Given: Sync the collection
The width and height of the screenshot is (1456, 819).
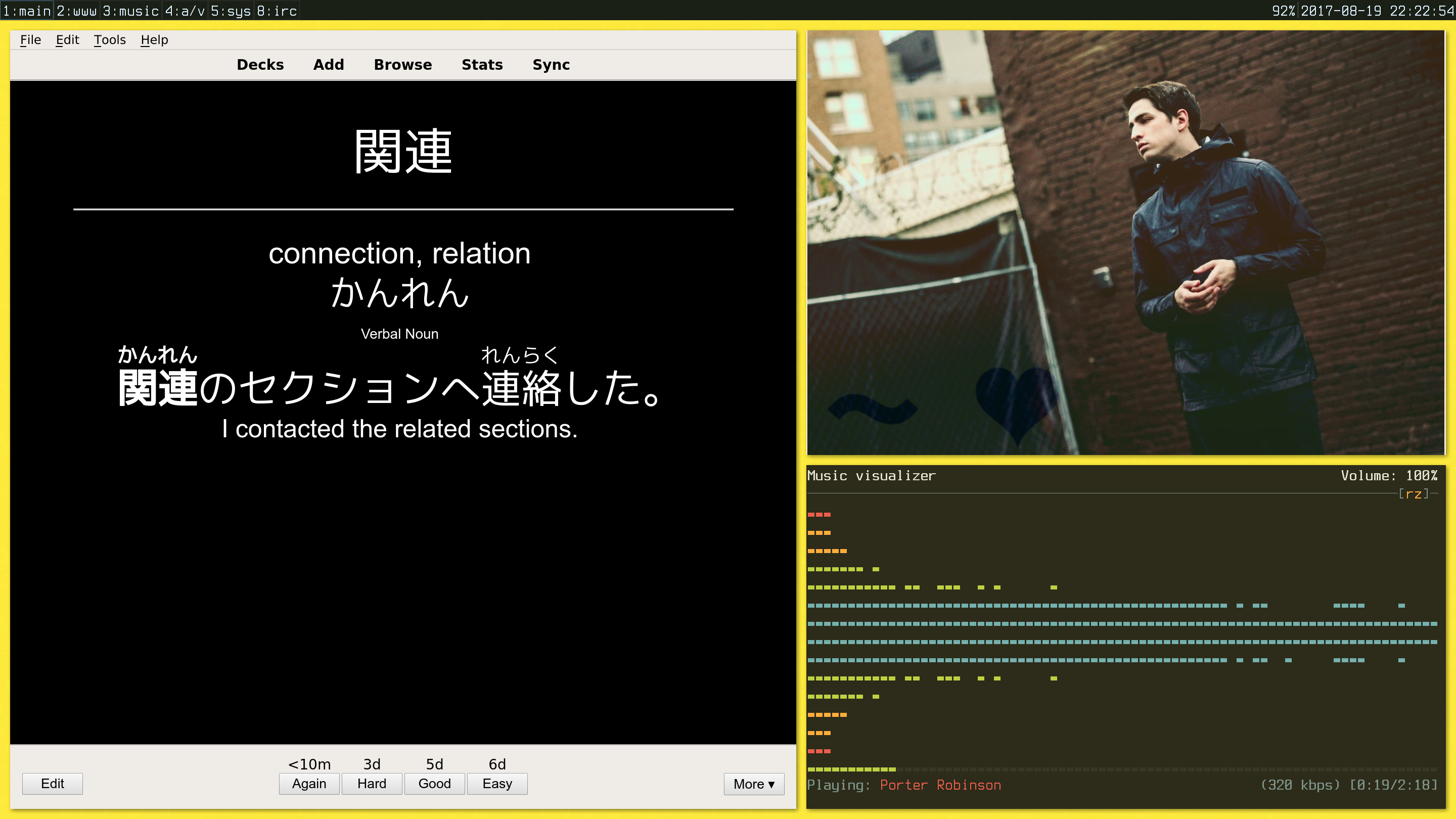Looking at the screenshot, I should 551,64.
